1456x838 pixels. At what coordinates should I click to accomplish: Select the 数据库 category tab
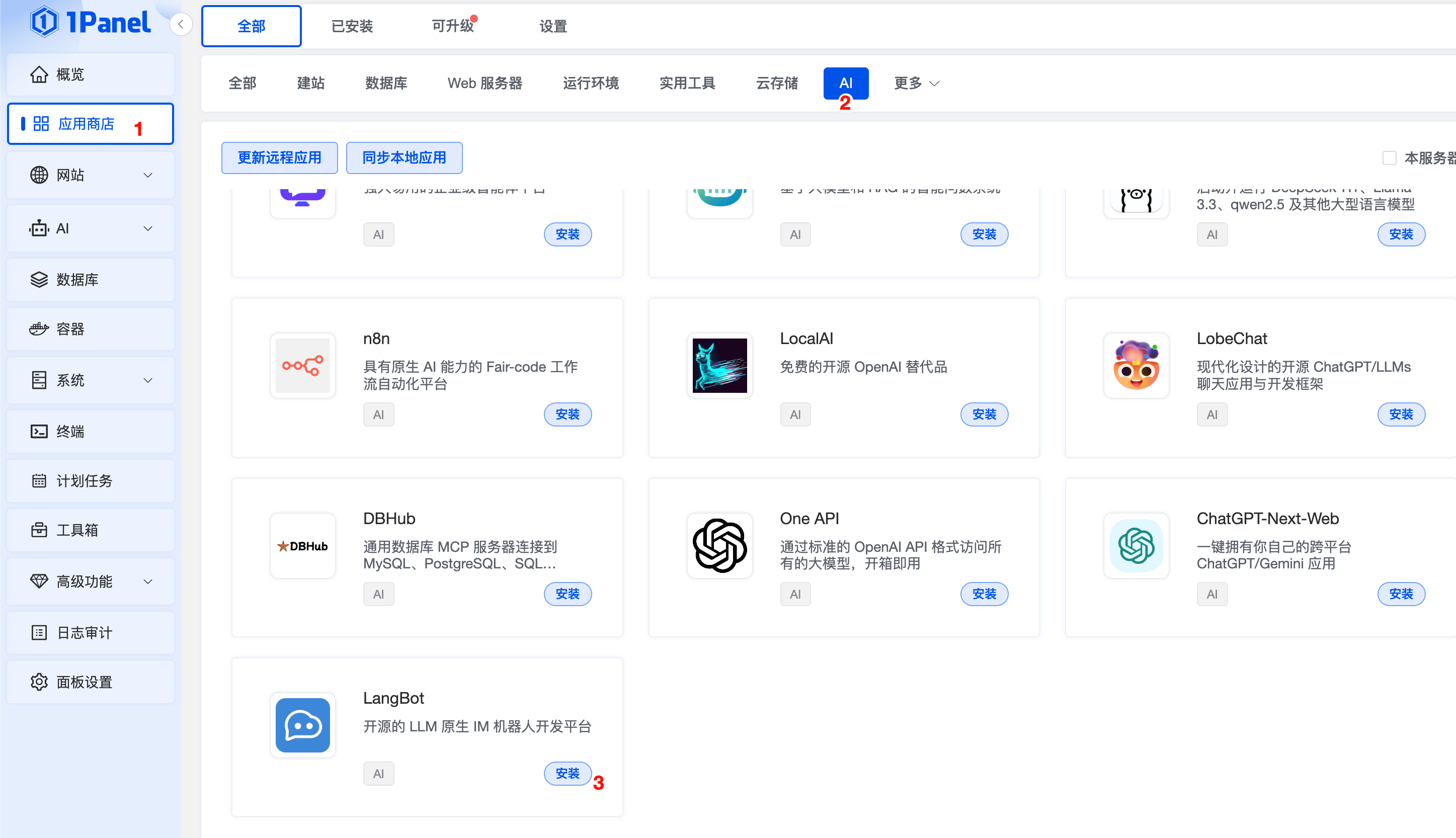click(x=386, y=83)
